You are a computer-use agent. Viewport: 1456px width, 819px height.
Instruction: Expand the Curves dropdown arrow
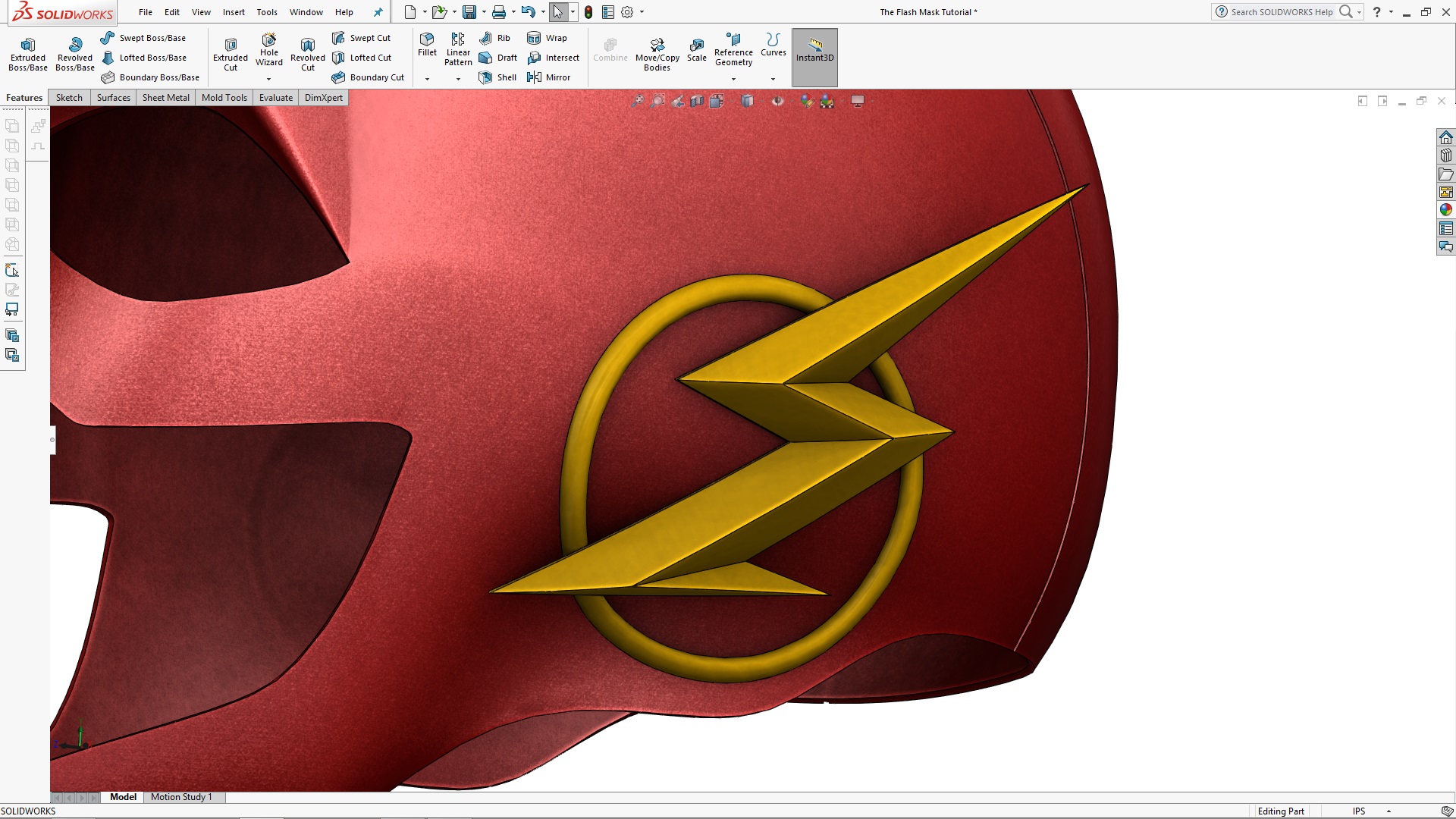[x=773, y=78]
